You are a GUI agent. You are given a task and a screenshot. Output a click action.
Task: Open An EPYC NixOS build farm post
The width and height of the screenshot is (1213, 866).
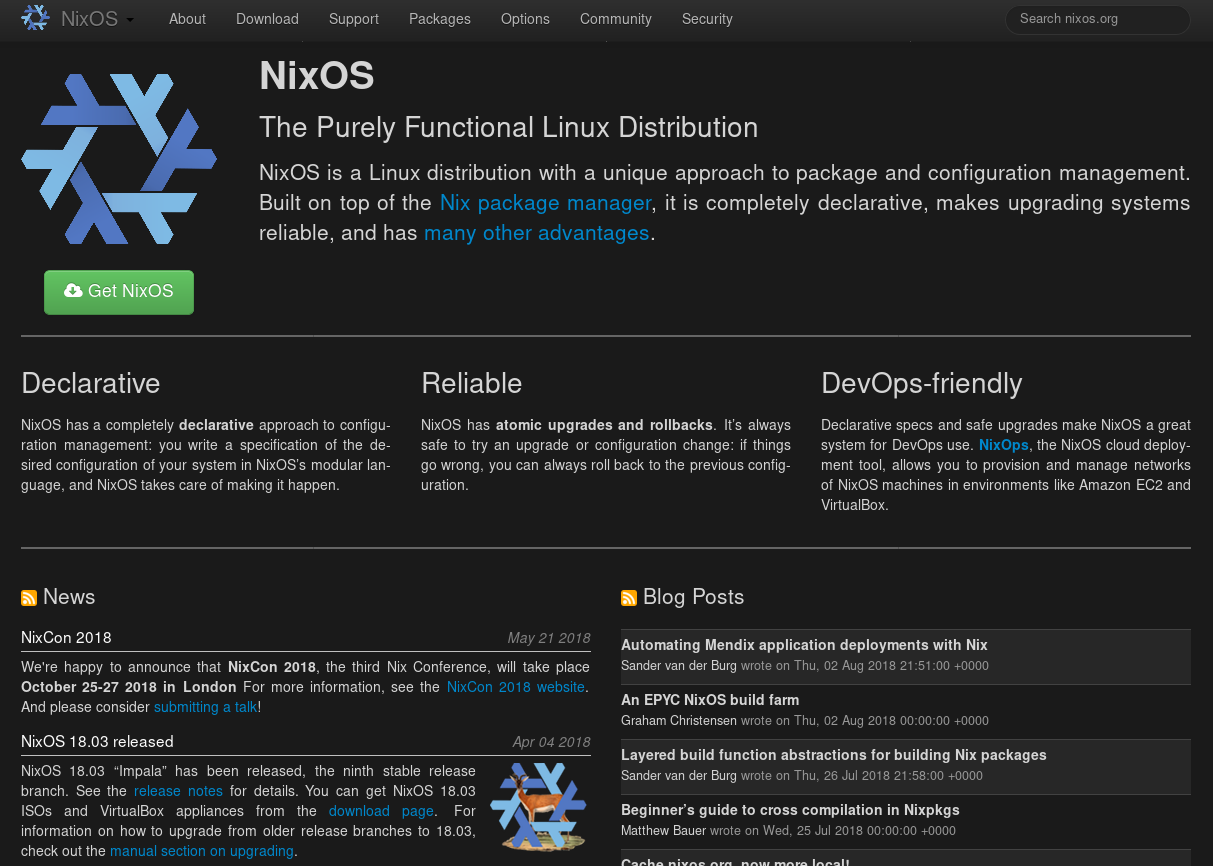click(x=710, y=700)
